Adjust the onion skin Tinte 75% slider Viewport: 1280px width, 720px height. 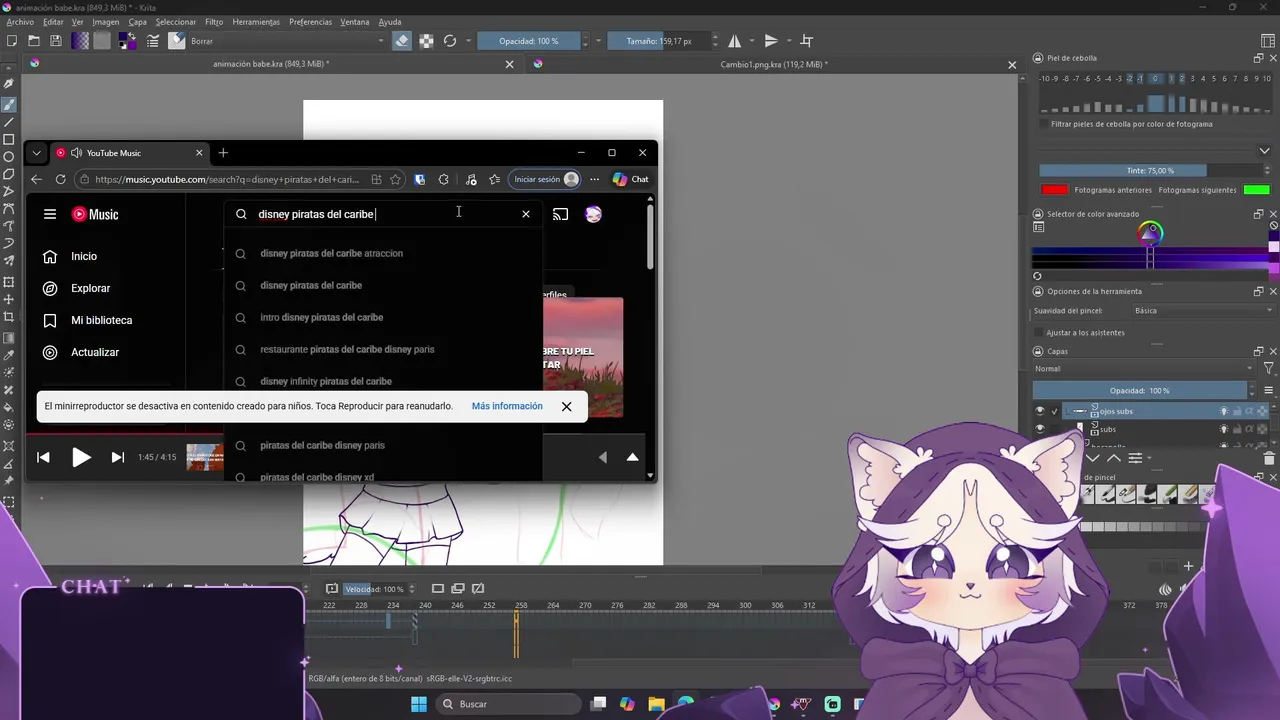coord(1150,171)
